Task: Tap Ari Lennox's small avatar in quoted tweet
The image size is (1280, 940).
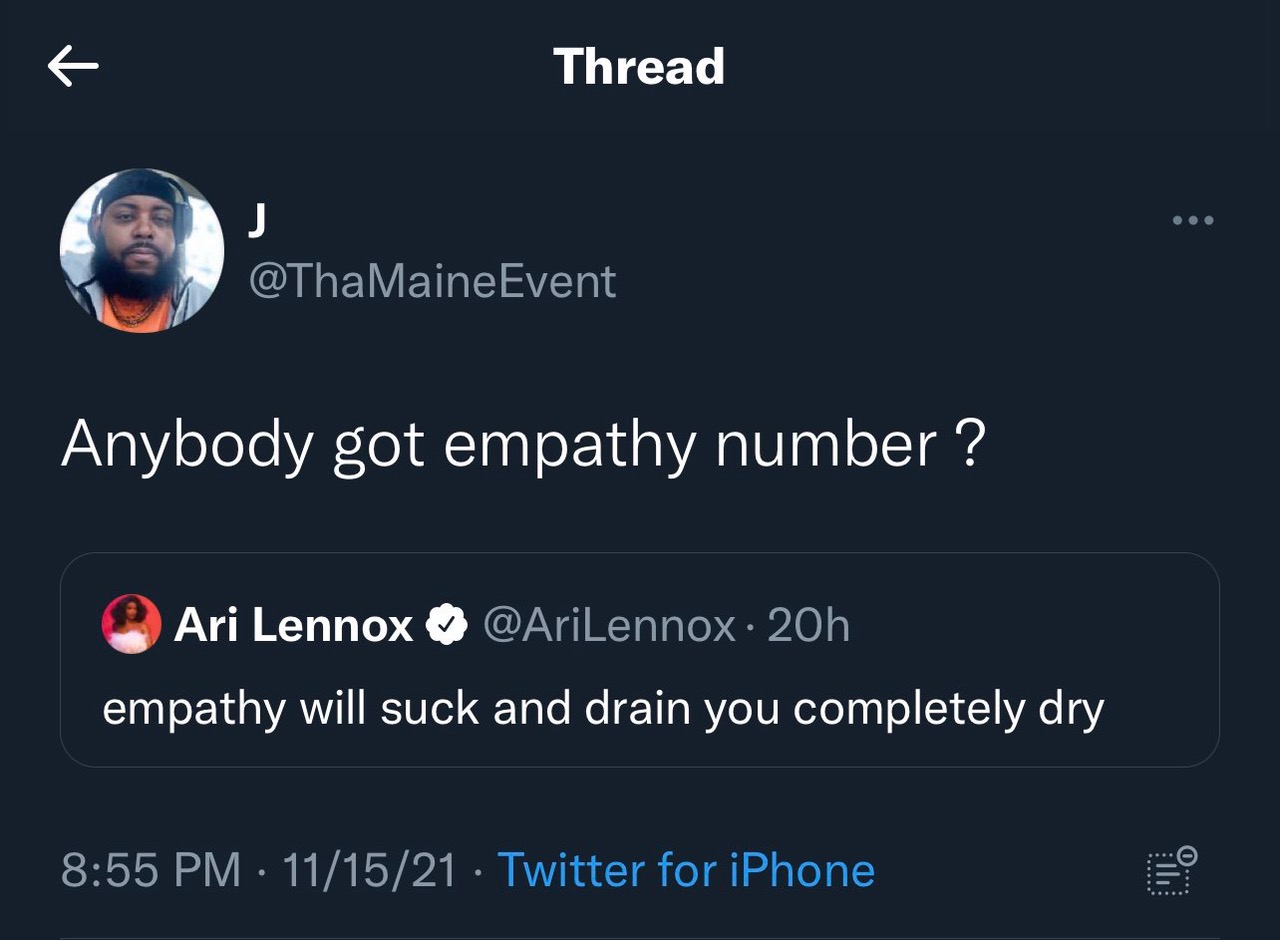Action: (131, 625)
